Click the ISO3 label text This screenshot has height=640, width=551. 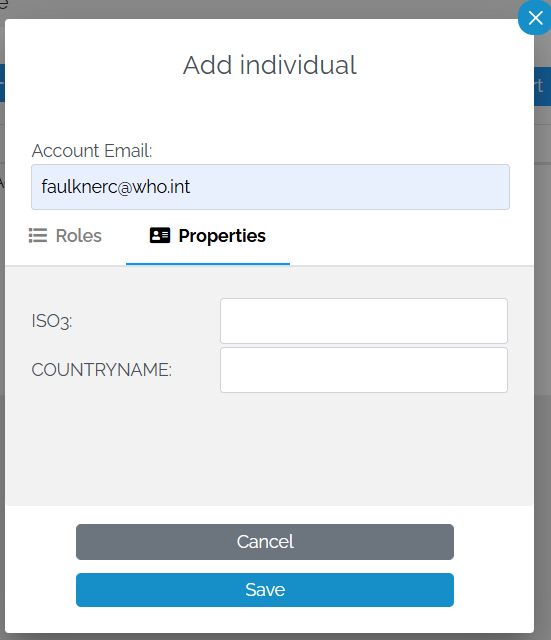52,321
